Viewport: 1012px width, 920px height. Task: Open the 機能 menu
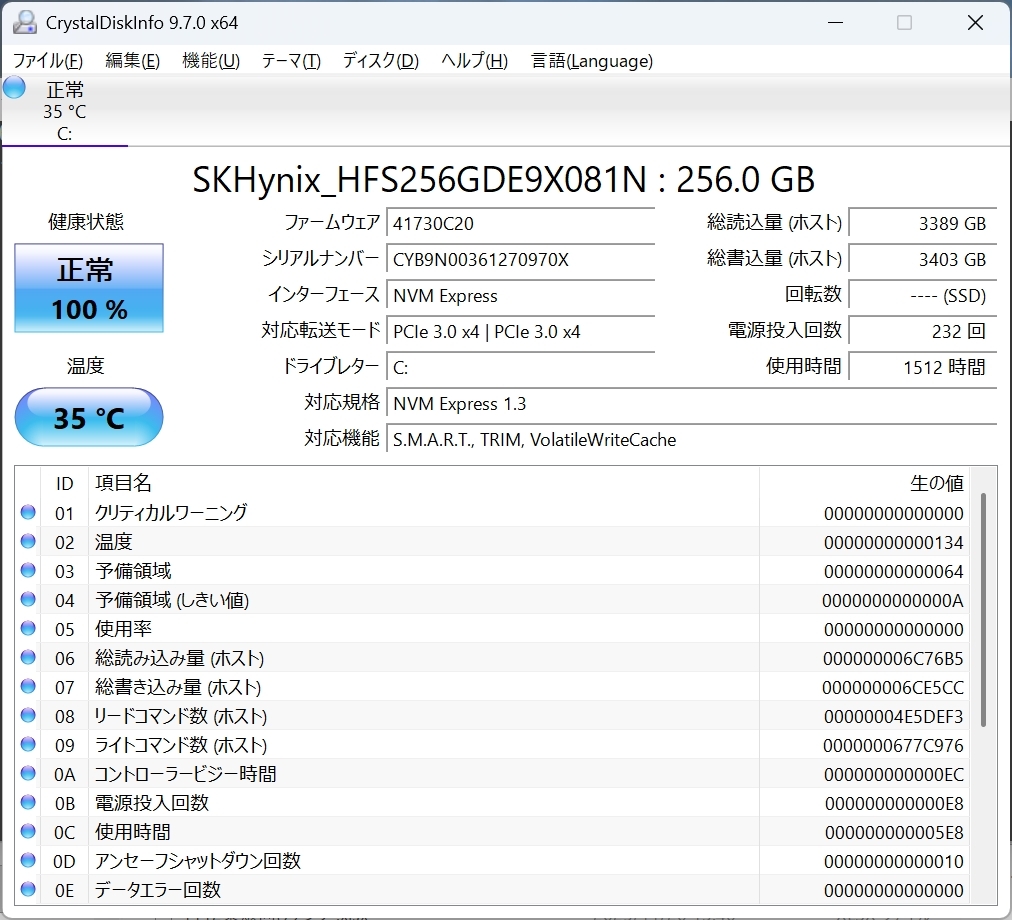coord(210,61)
